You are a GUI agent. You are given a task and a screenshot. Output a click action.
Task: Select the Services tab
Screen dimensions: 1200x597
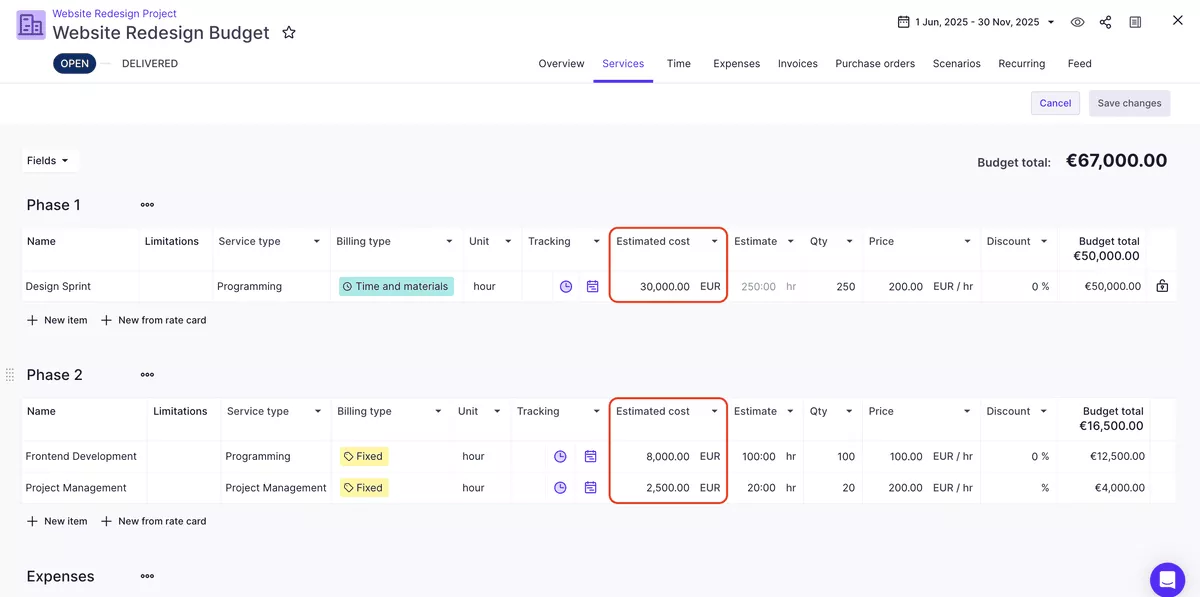[623, 64]
